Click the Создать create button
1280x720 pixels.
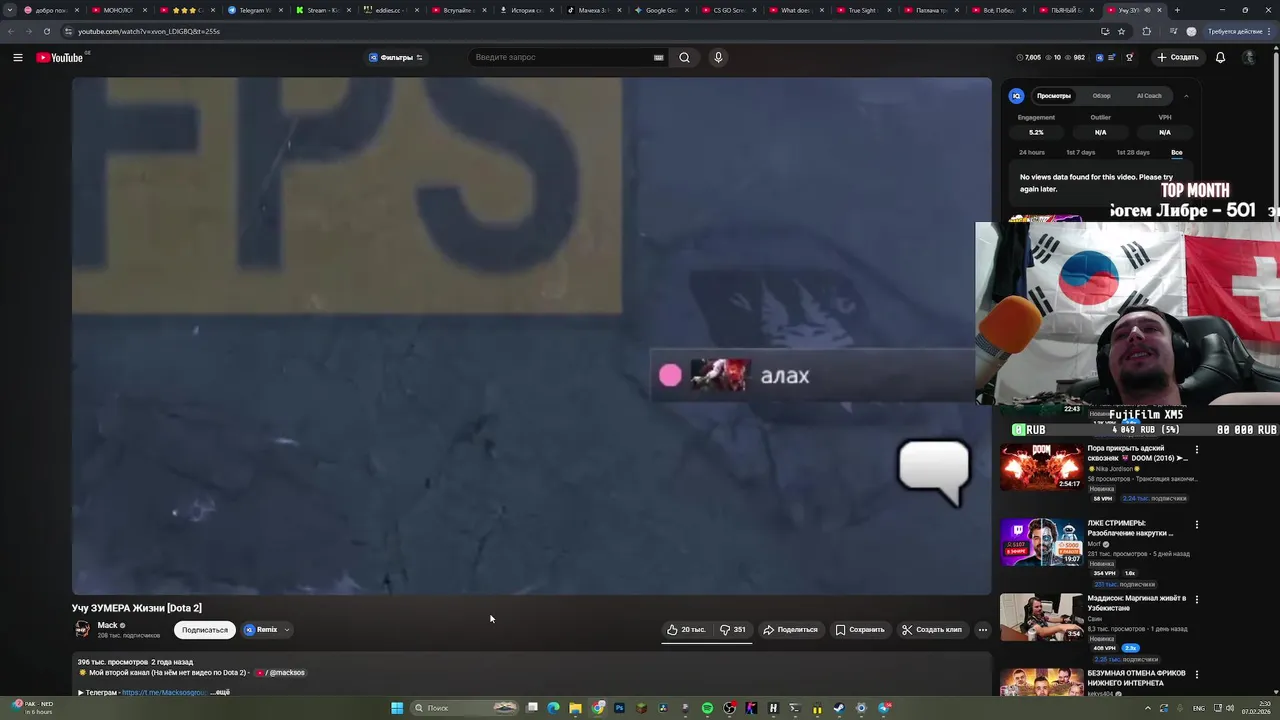pos(1178,57)
